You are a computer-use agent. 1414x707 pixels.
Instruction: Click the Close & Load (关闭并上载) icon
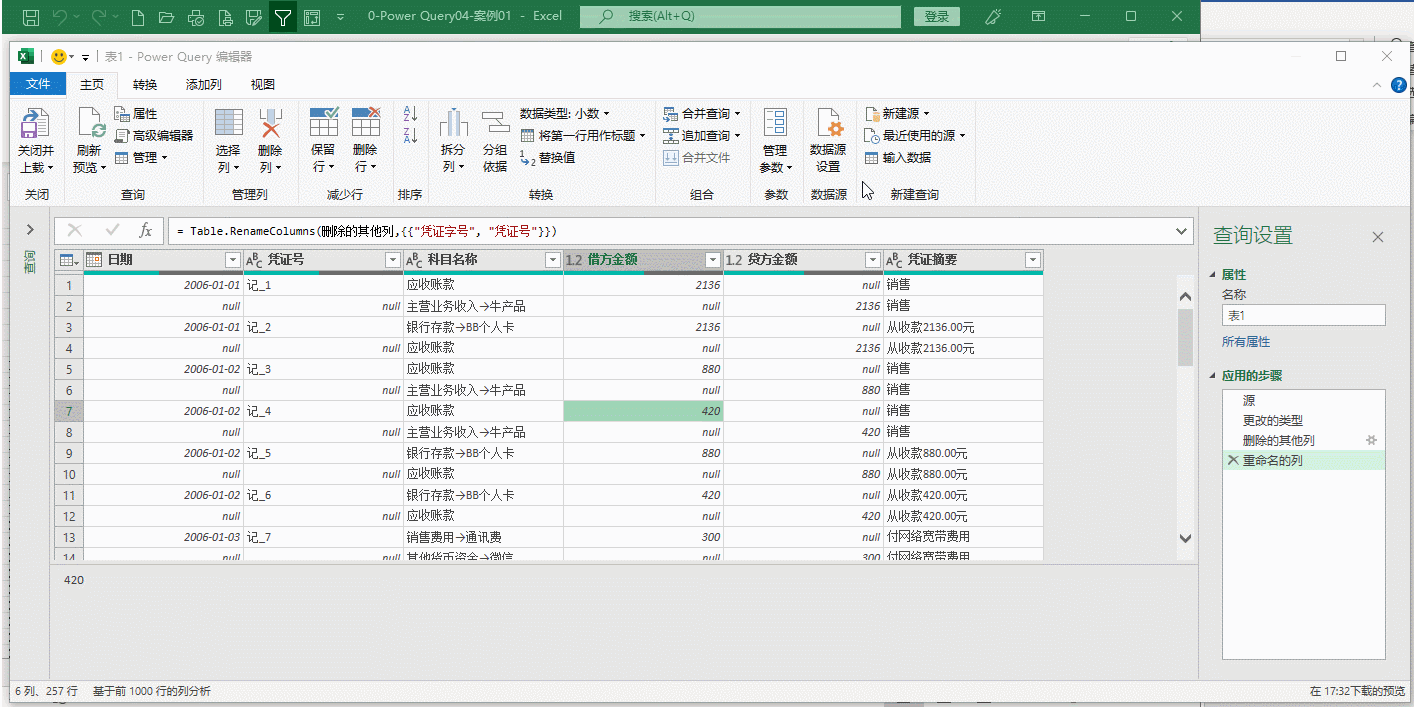pyautogui.click(x=36, y=124)
